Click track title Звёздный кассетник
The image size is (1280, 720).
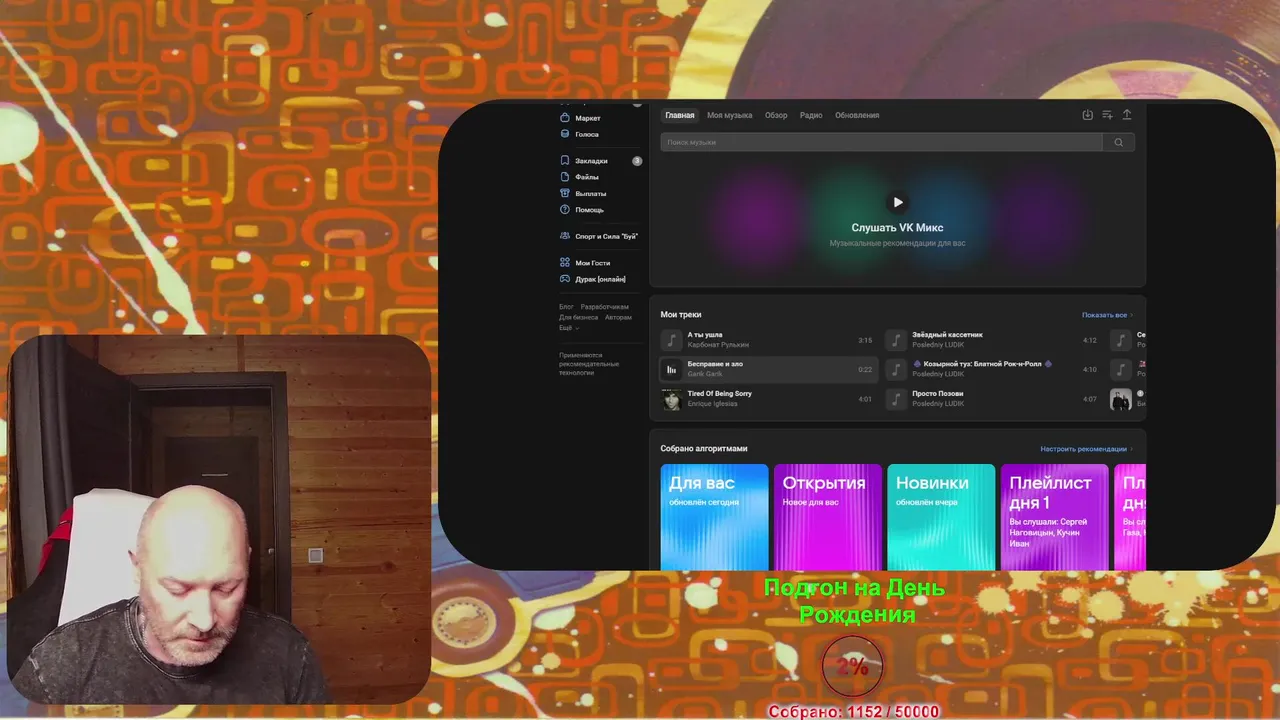(947, 335)
